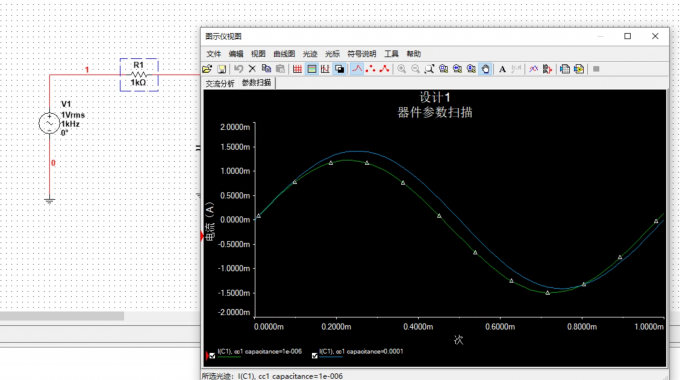Select the I(C1) capacitance=0.0001 legend label

361,351
